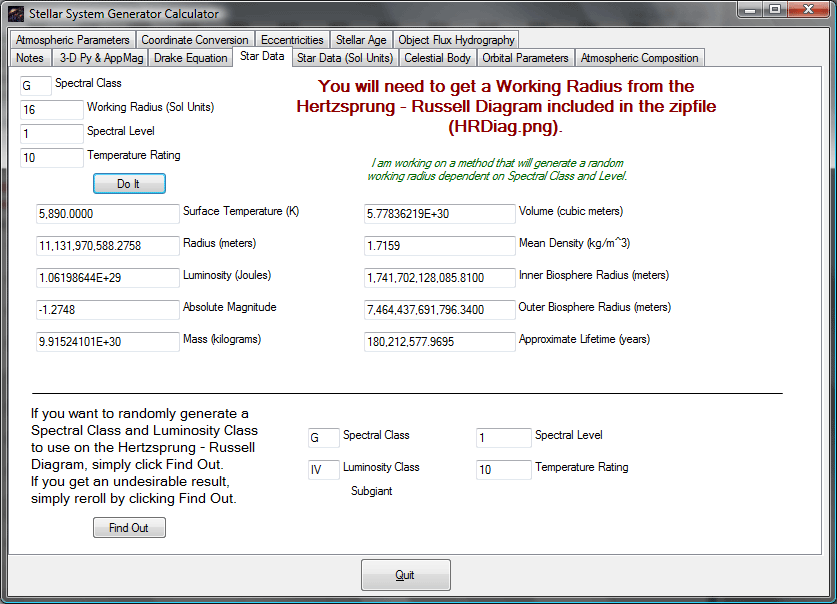The image size is (837, 604).
Task: Click the top Spectral Class field
Action: (36, 85)
